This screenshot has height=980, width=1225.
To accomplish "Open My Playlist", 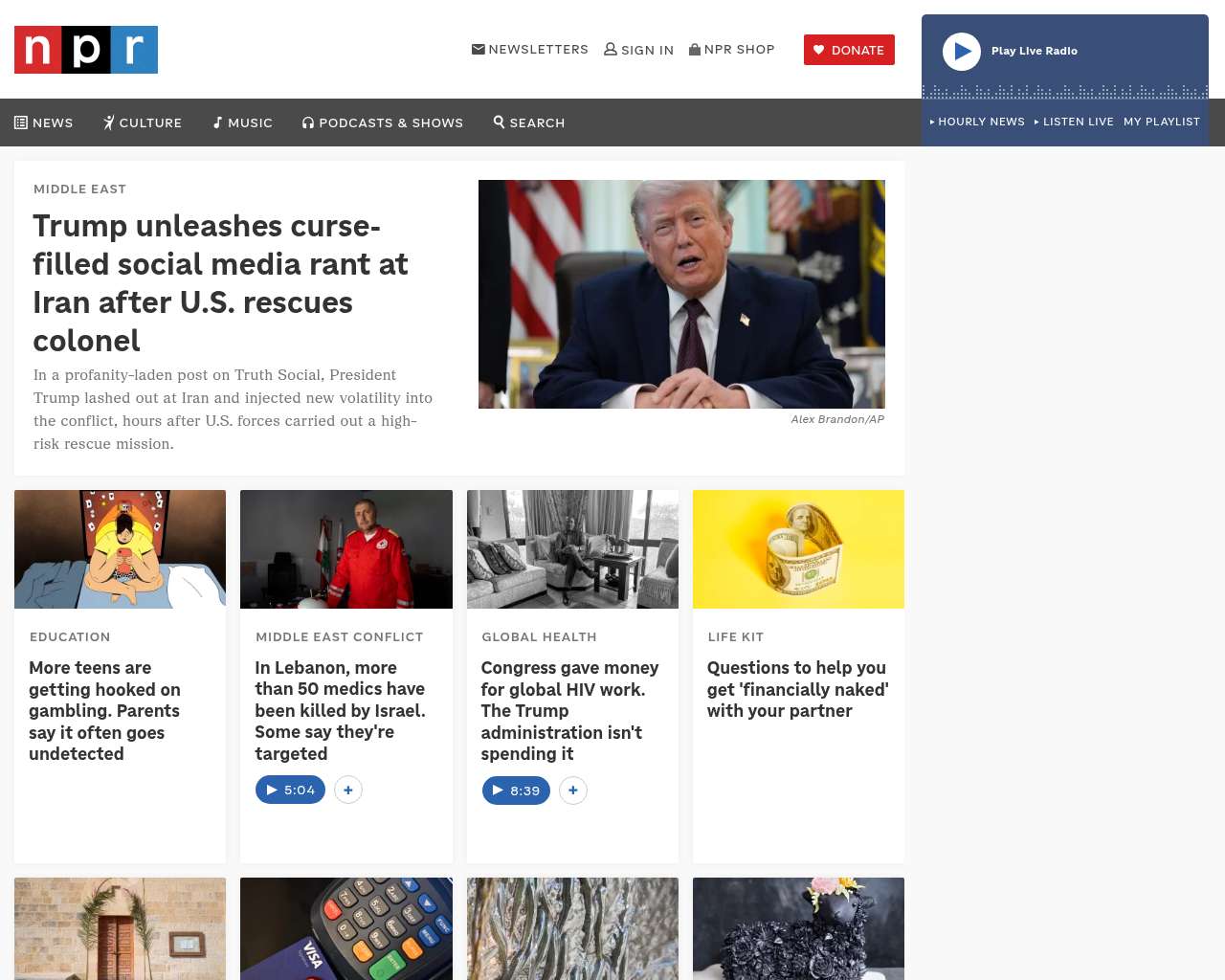I will pyautogui.click(x=1162, y=122).
